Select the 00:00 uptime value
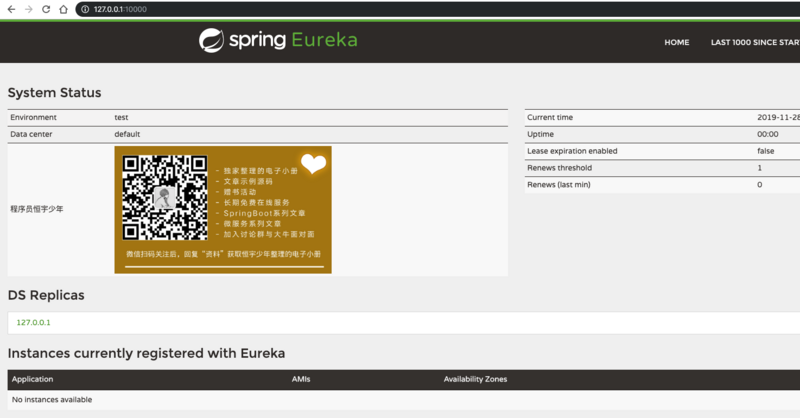Viewport: 800px width, 418px height. 767,134
